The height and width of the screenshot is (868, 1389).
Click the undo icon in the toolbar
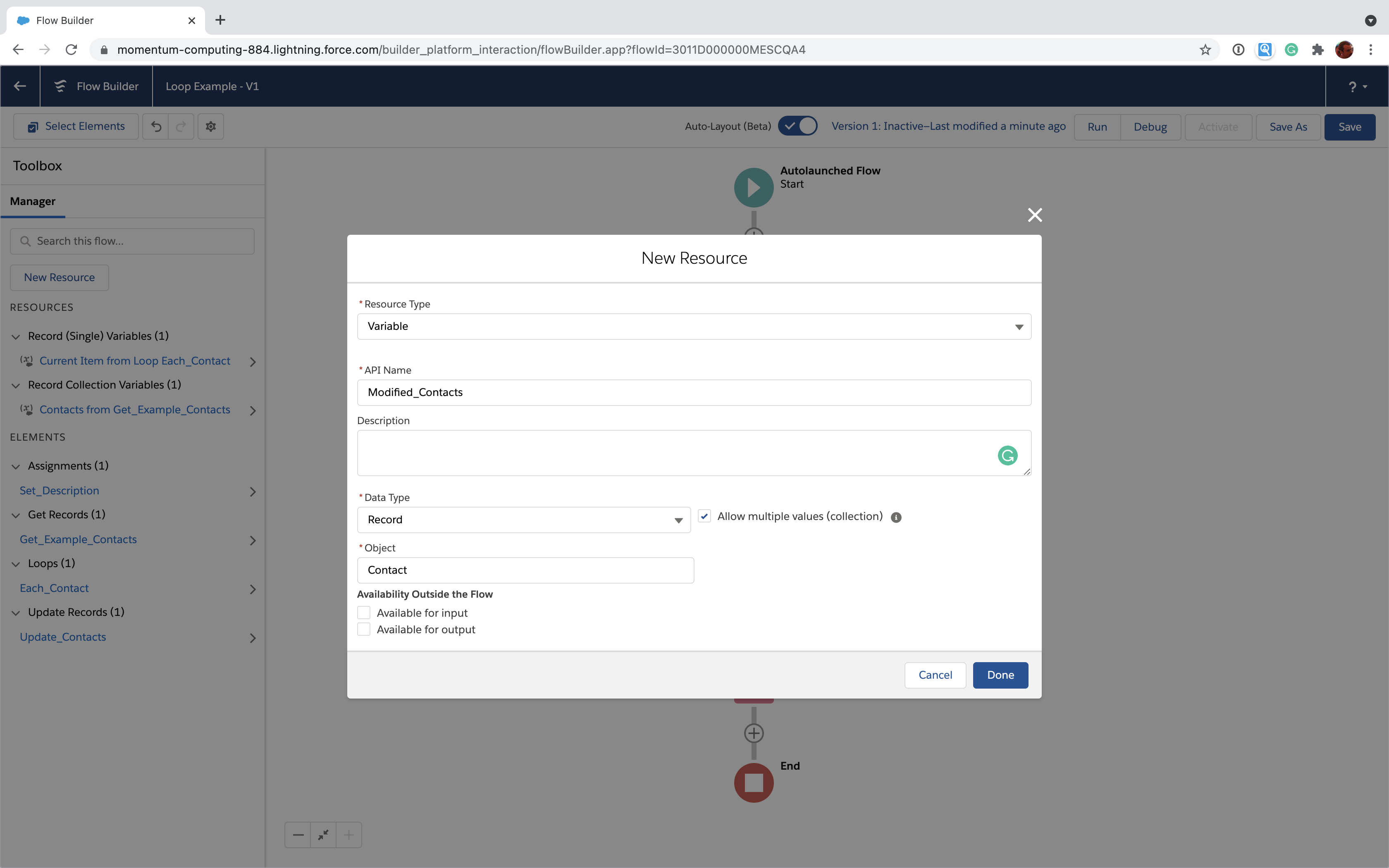coord(155,126)
